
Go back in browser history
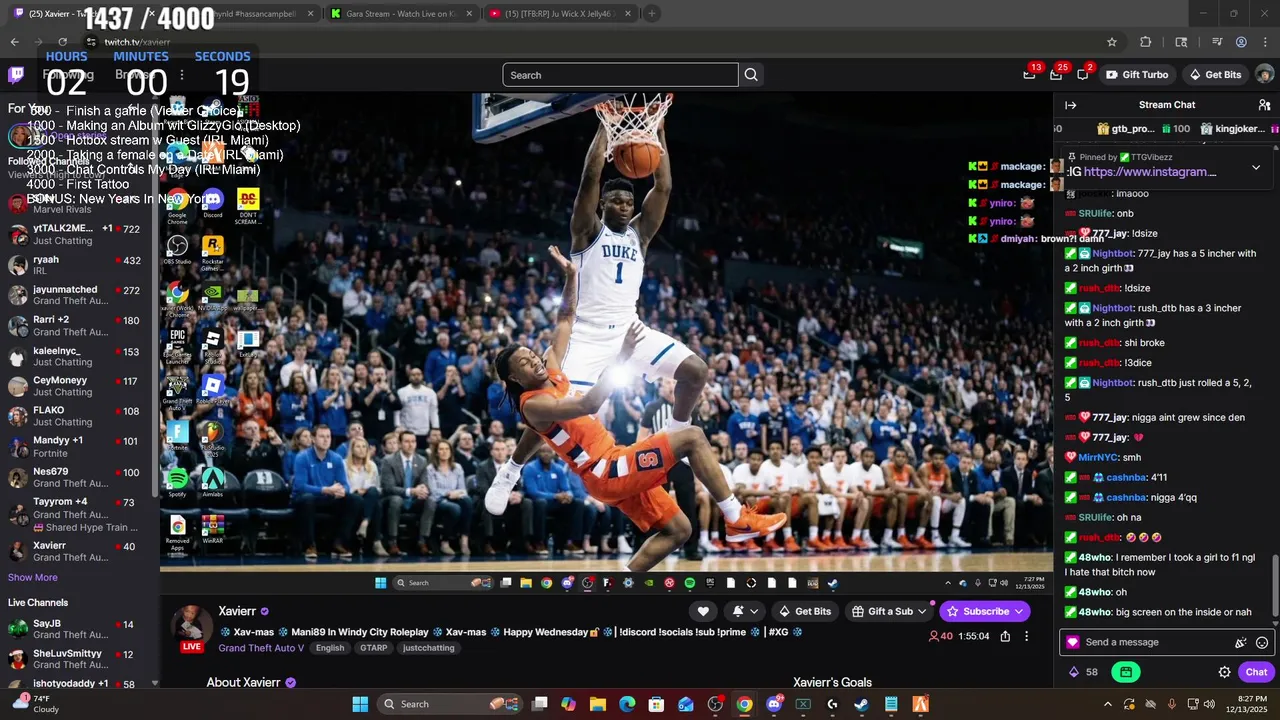pos(14,42)
